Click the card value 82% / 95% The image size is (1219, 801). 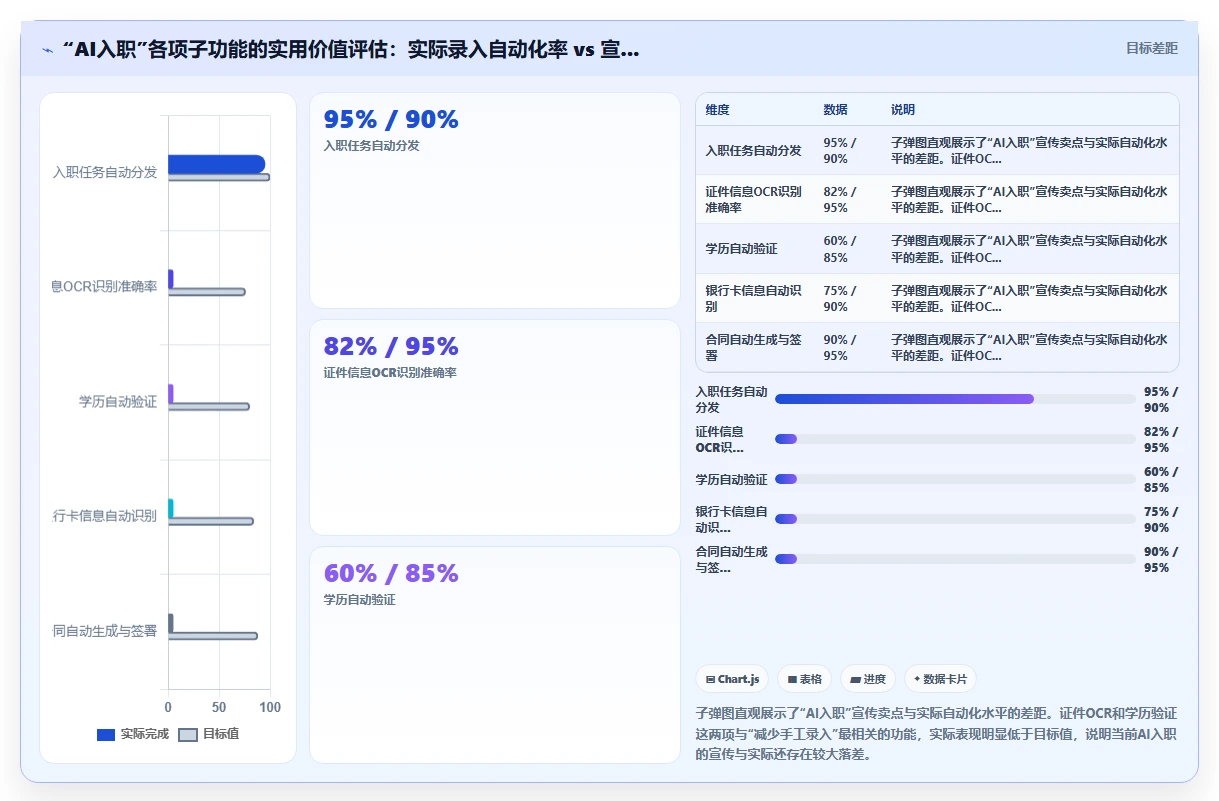pos(391,346)
